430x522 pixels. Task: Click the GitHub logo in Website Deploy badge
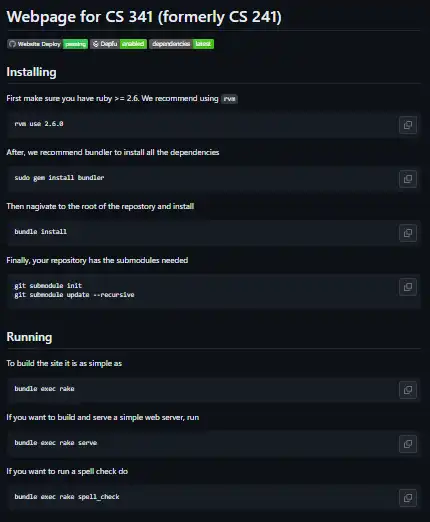pos(12,44)
